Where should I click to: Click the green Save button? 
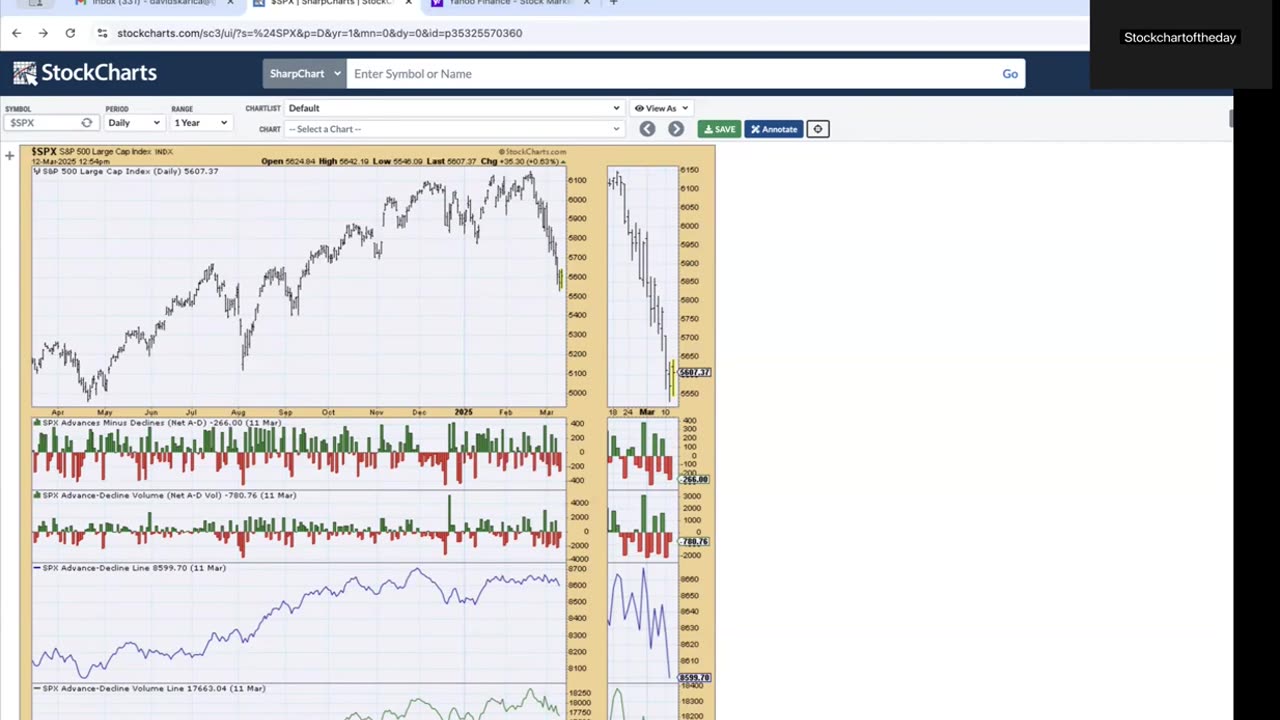pos(719,129)
